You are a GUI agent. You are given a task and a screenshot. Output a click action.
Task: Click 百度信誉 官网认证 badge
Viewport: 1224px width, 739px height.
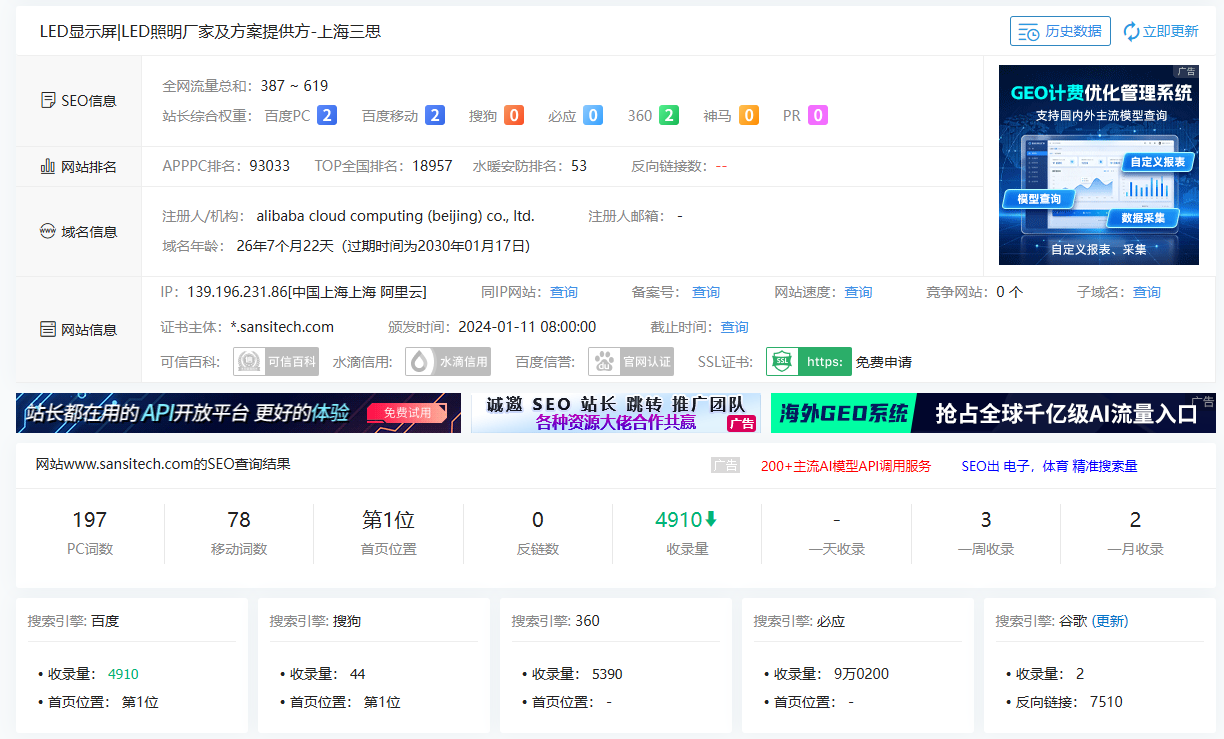click(631, 361)
